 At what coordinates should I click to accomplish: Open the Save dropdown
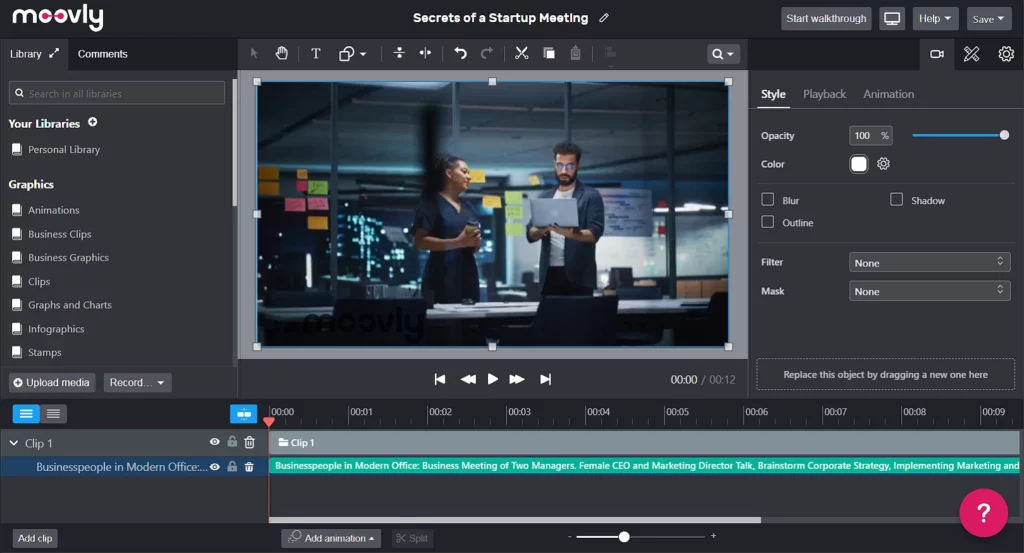[989, 18]
